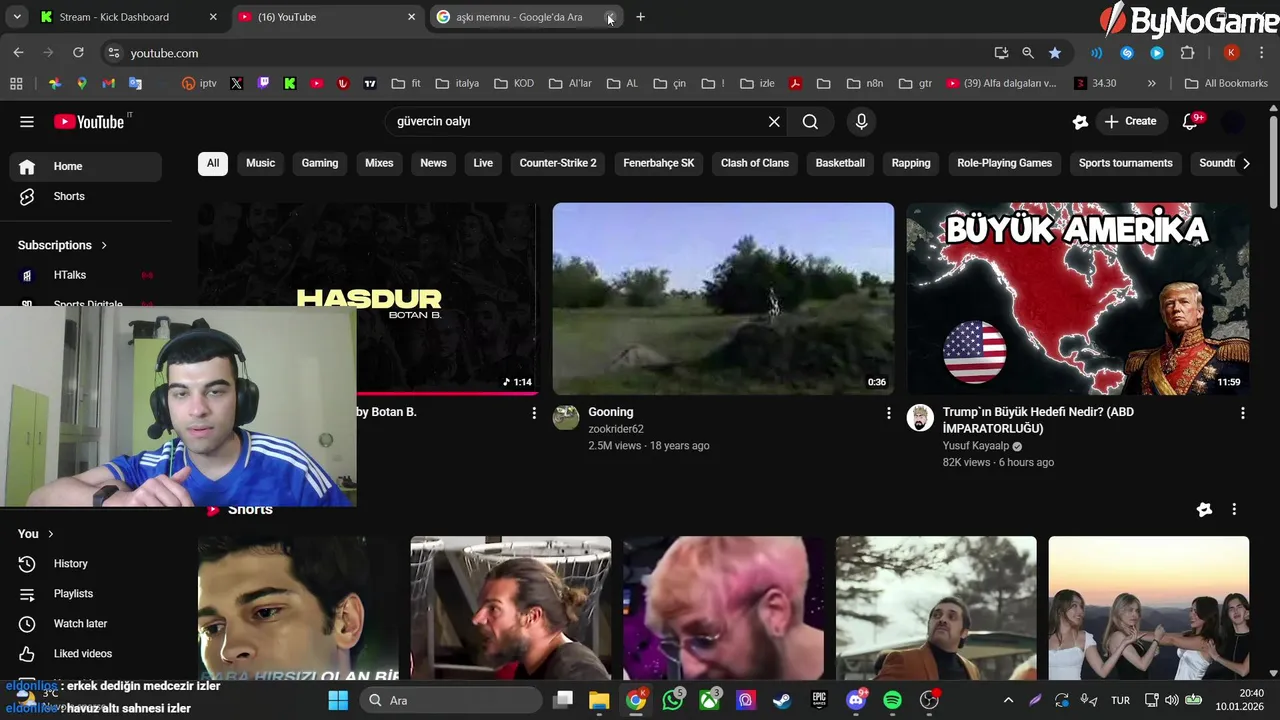1280x720 pixels.
Task: Open zookrider62 channel link
Action: [616, 429]
